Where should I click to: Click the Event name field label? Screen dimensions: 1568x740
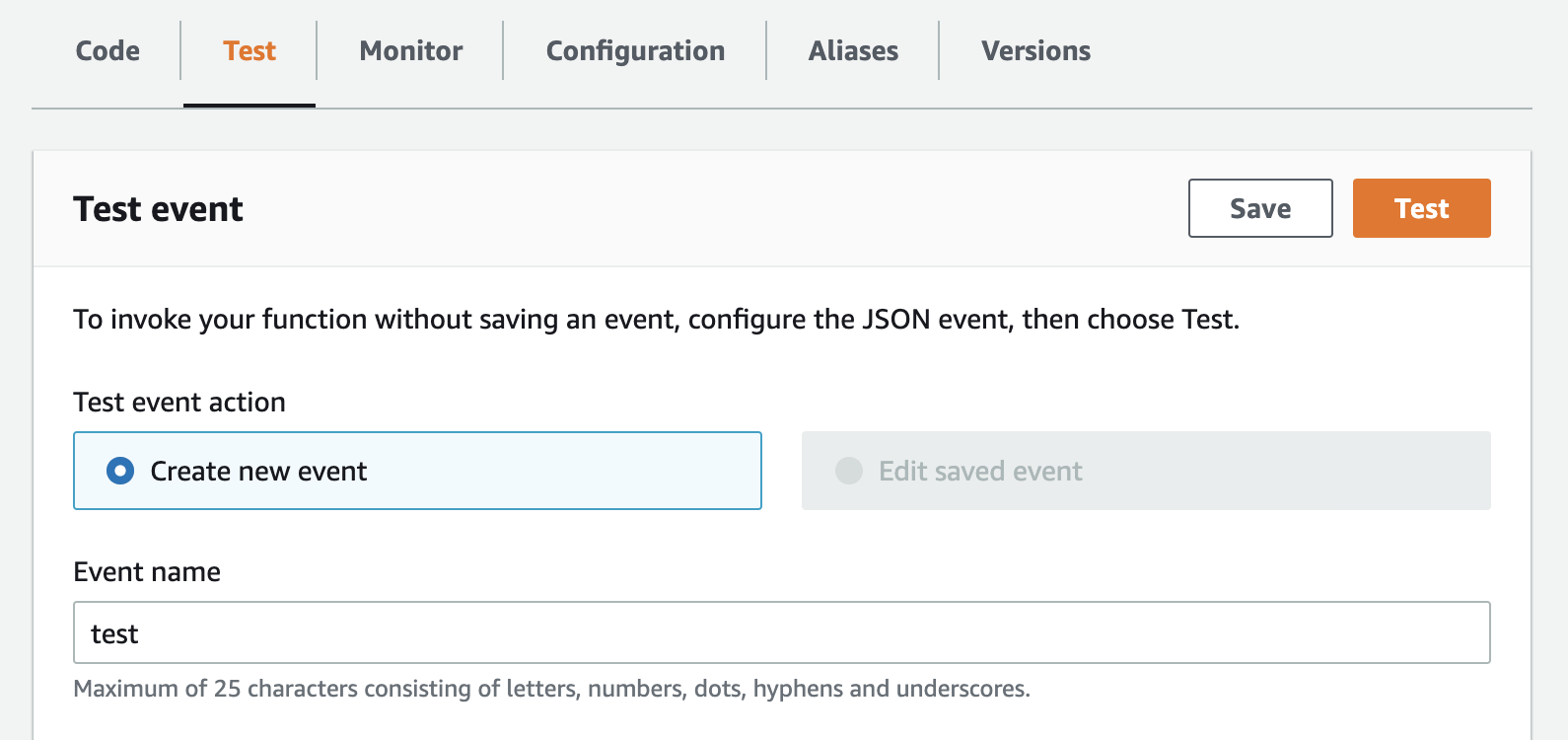coord(147,572)
